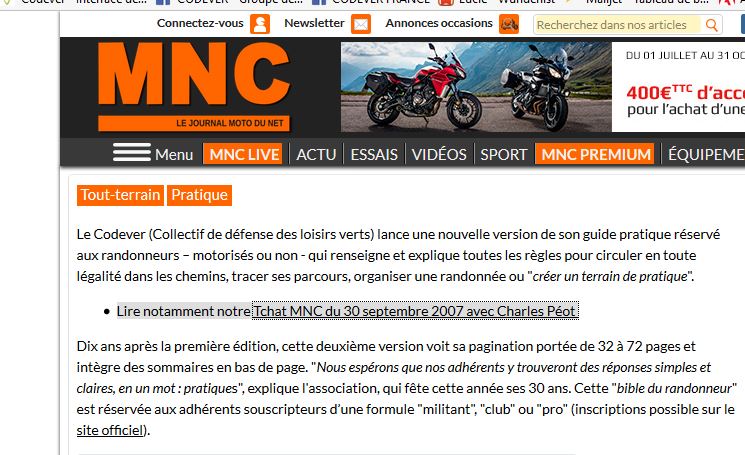This screenshot has height=455, width=745.
Task: Open the Newsletter envelope icon
Action: [361, 24]
